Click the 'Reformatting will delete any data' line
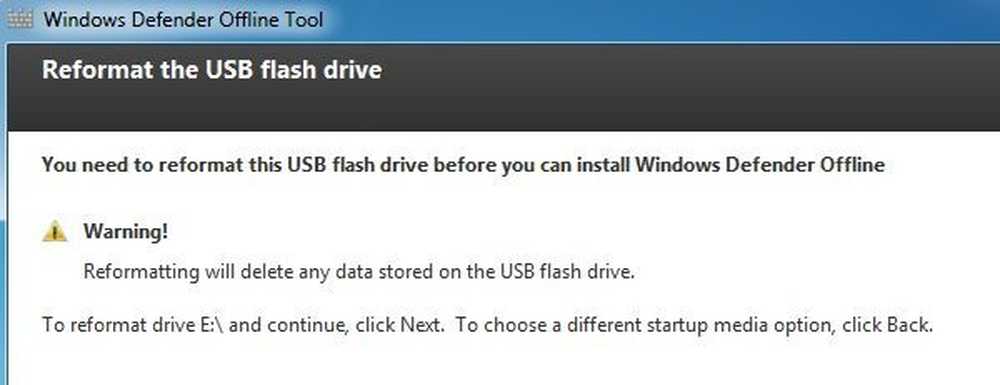This screenshot has width=1000, height=385. coord(359,272)
